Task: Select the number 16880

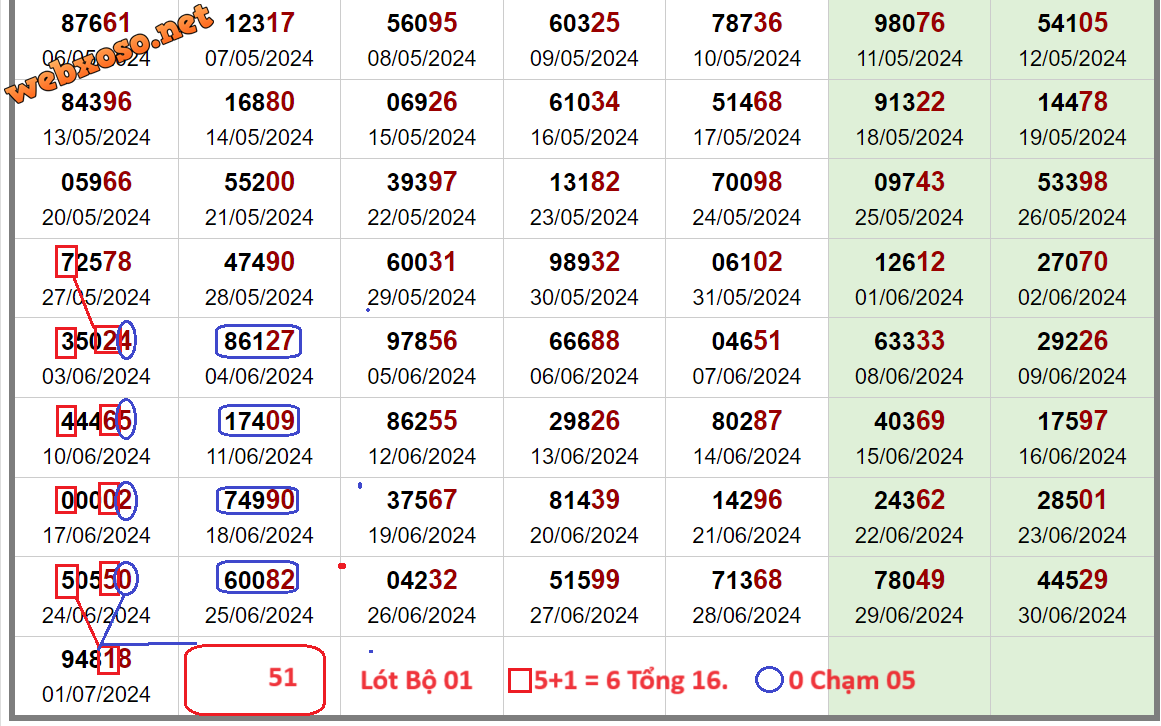Action: coord(259,102)
